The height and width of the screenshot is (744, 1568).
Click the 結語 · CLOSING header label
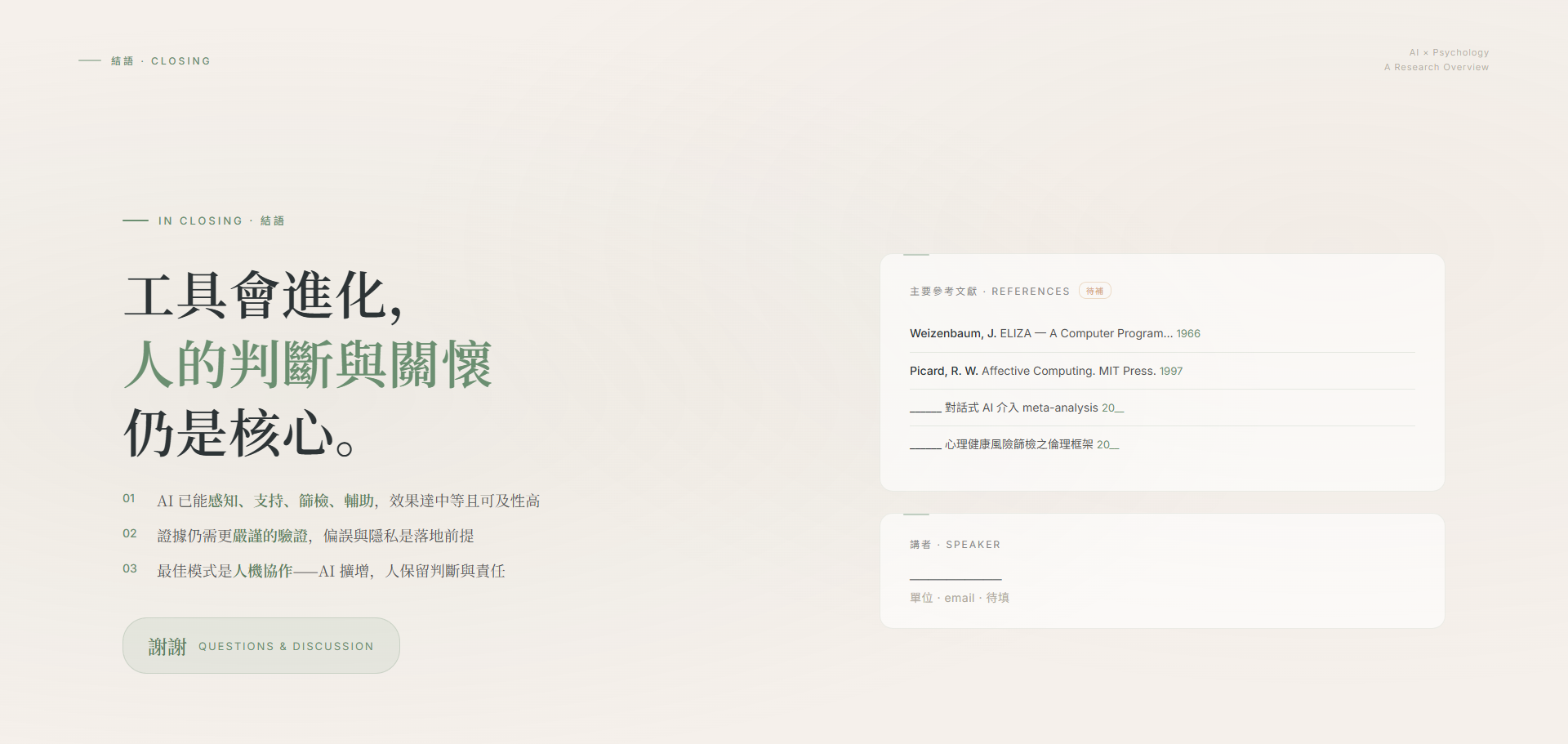coord(161,61)
